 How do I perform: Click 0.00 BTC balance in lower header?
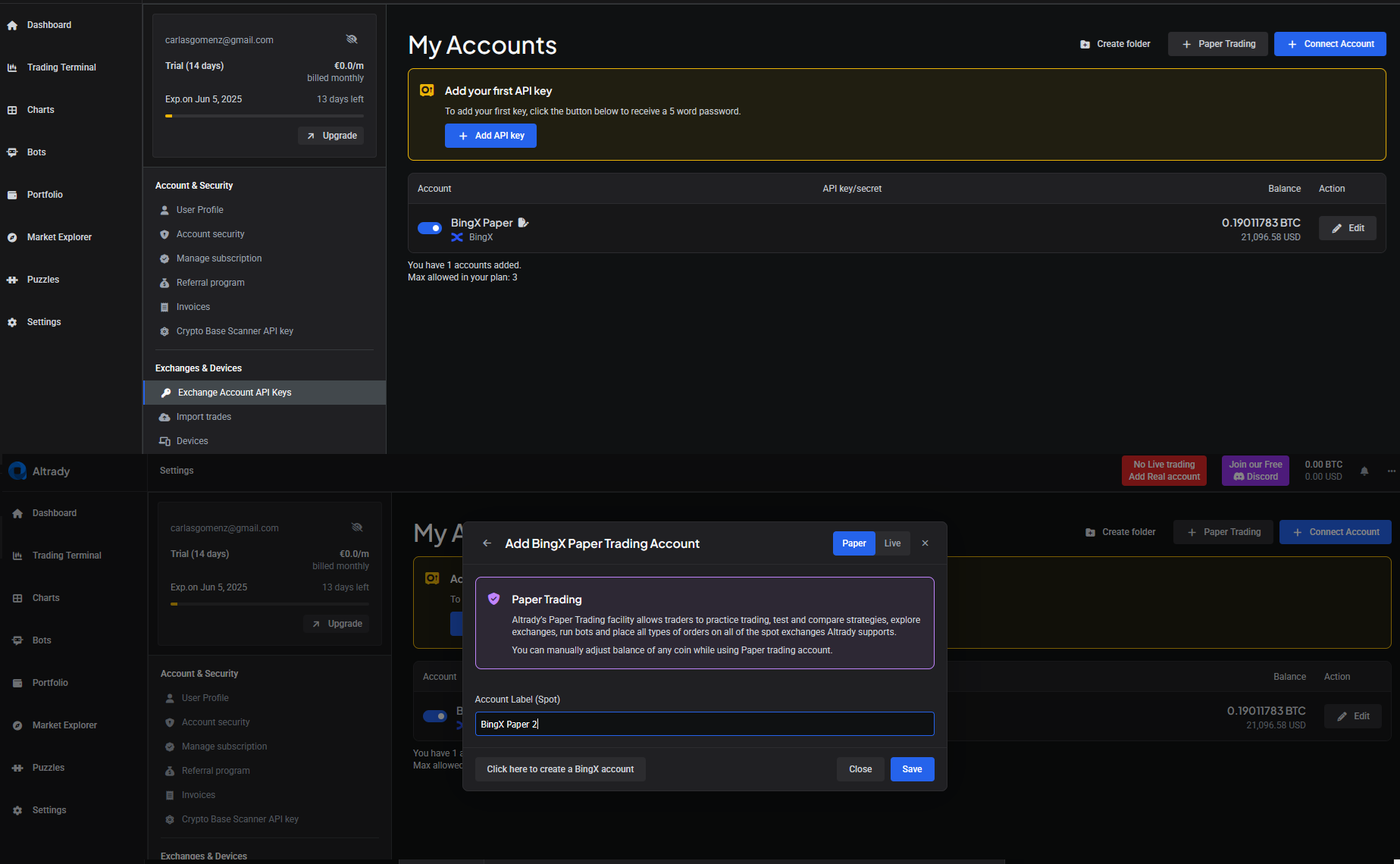click(x=1323, y=465)
